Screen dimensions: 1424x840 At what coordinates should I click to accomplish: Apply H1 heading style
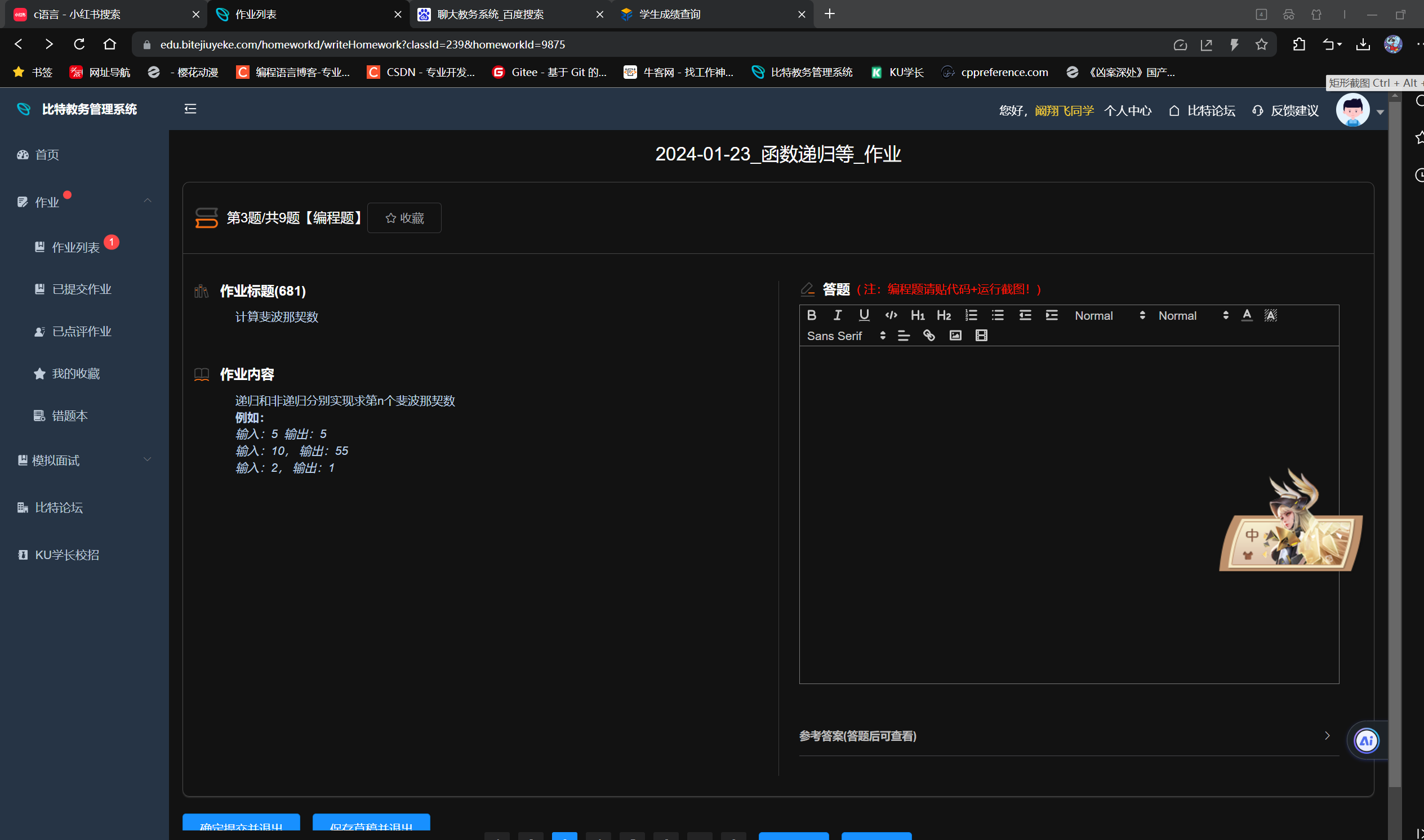[917, 315]
